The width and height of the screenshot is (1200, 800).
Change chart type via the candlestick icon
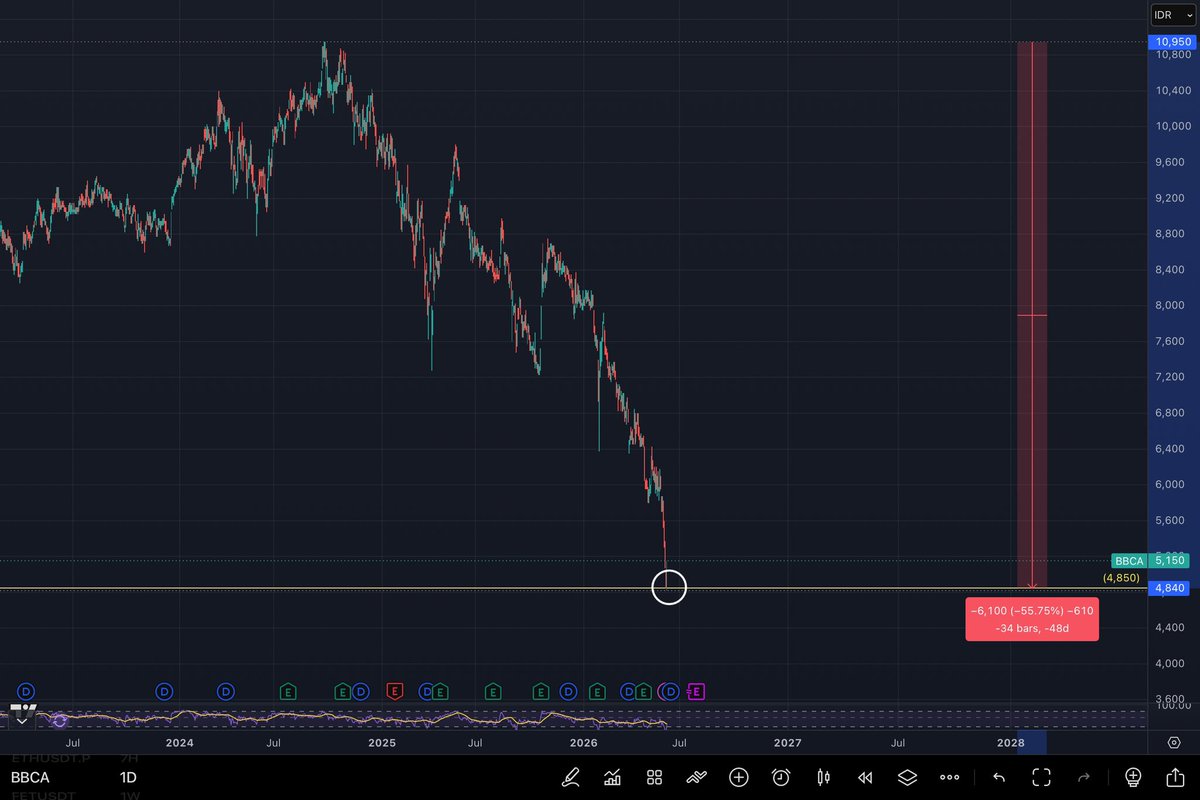tap(824, 777)
